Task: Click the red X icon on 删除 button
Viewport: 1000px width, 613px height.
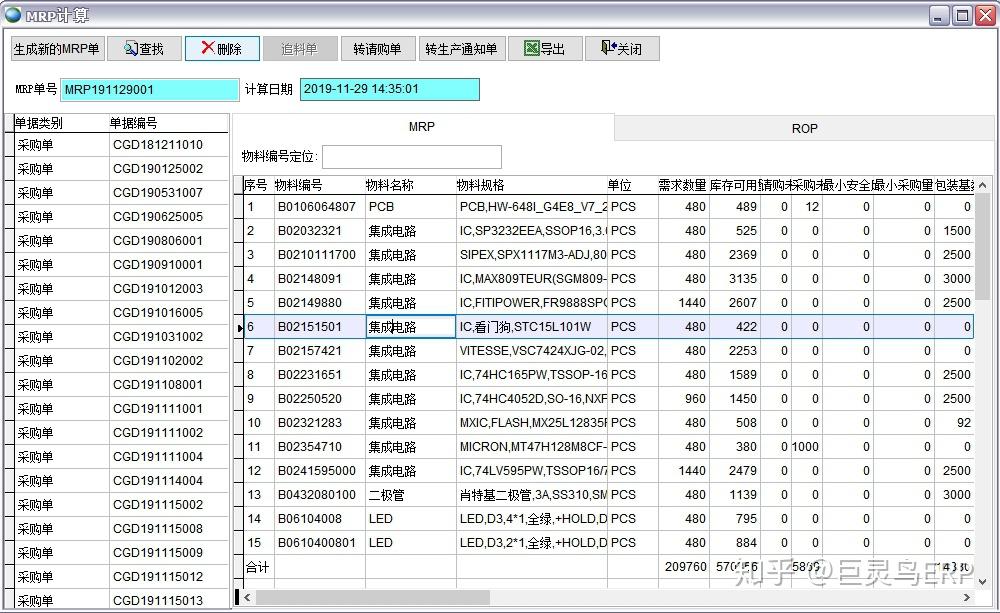Action: click(x=208, y=48)
